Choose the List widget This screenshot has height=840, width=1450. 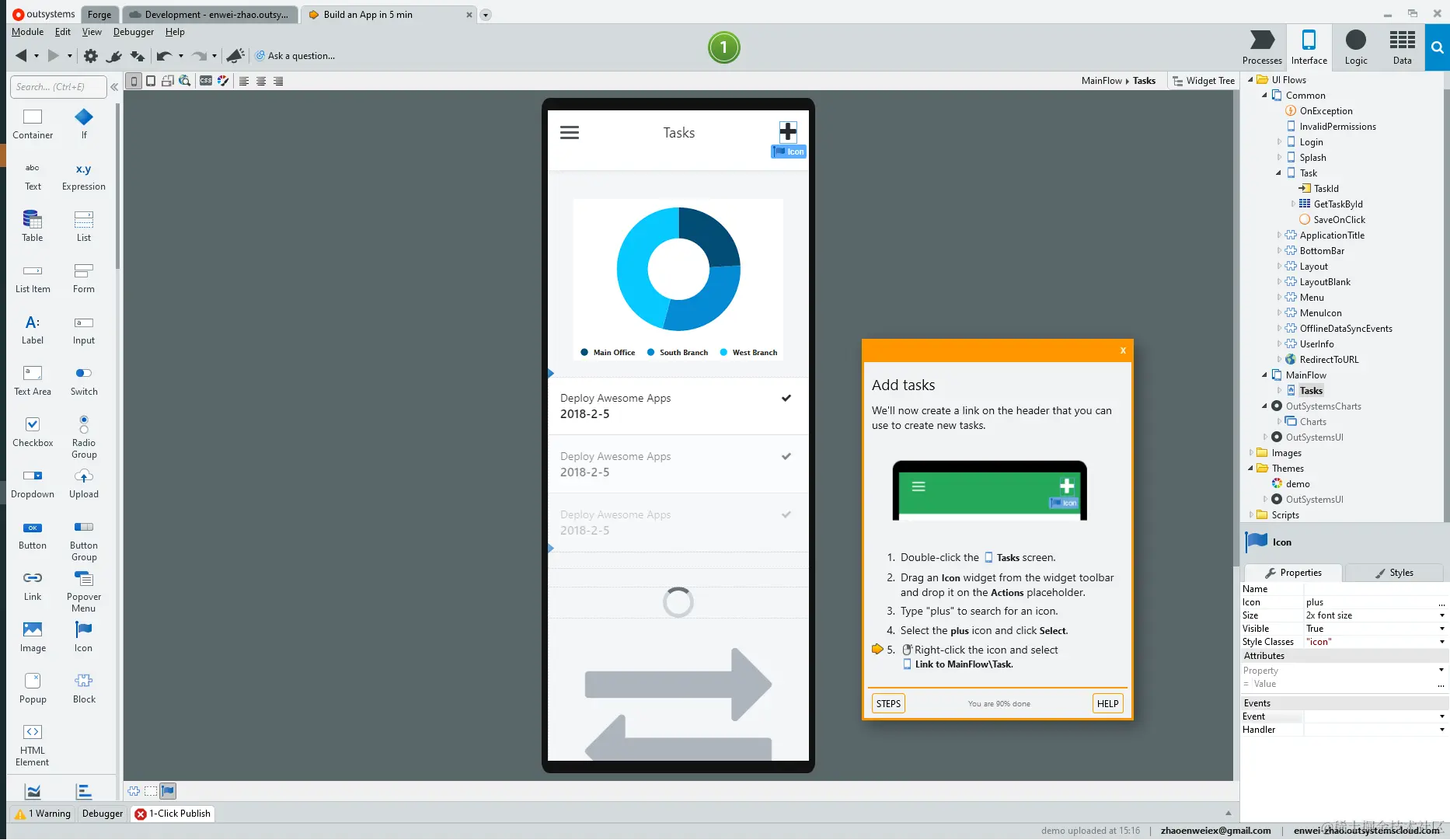[x=84, y=226]
